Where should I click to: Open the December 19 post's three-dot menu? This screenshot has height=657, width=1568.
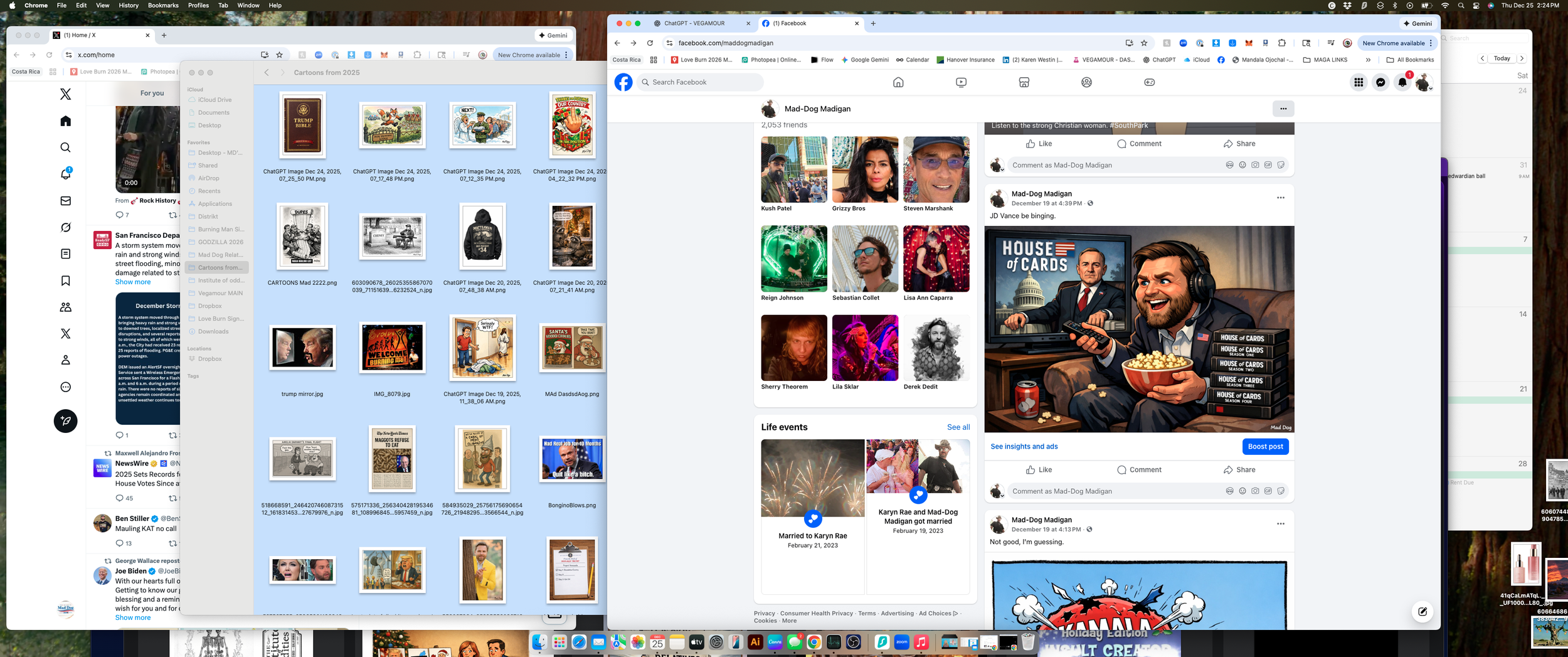pyautogui.click(x=1279, y=197)
